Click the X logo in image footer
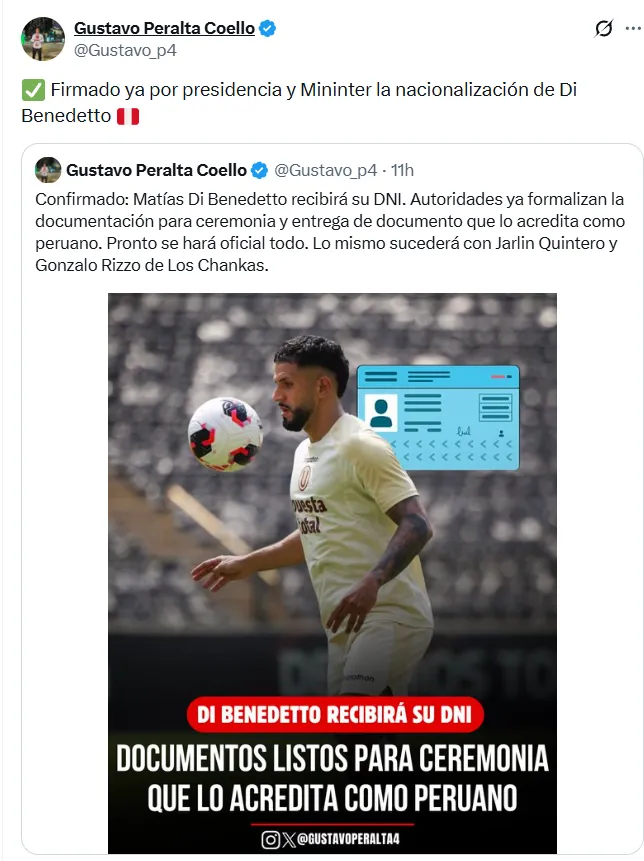The height and width of the screenshot is (861, 644). tap(288, 840)
